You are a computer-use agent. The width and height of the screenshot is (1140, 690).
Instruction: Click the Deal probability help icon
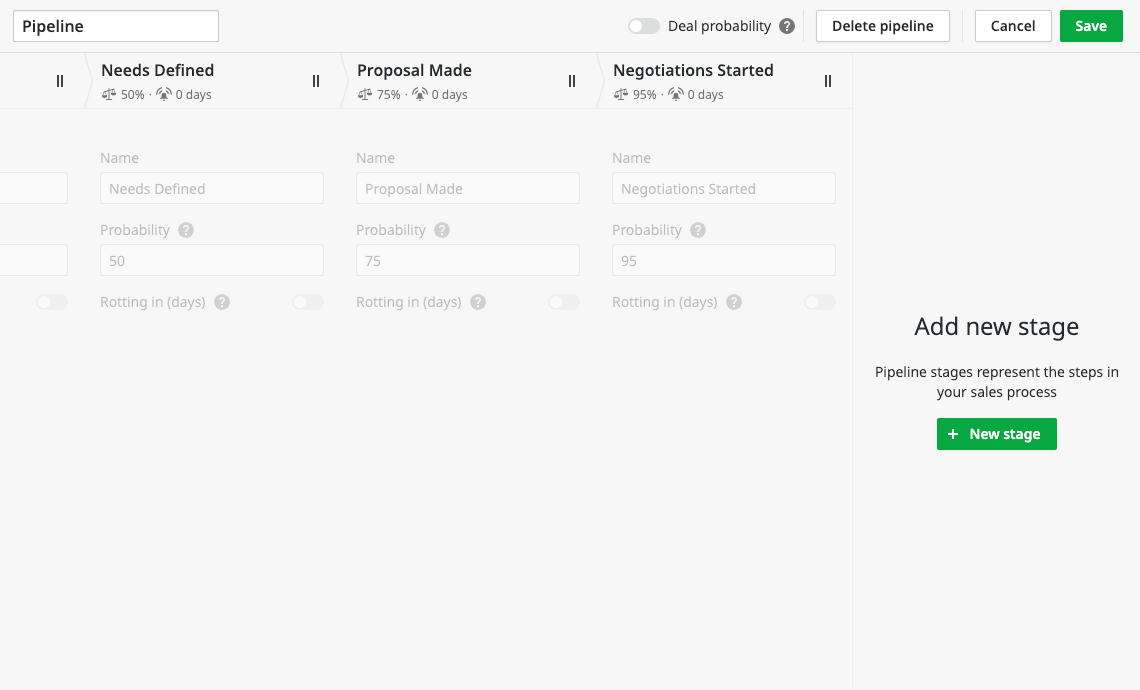[787, 26]
